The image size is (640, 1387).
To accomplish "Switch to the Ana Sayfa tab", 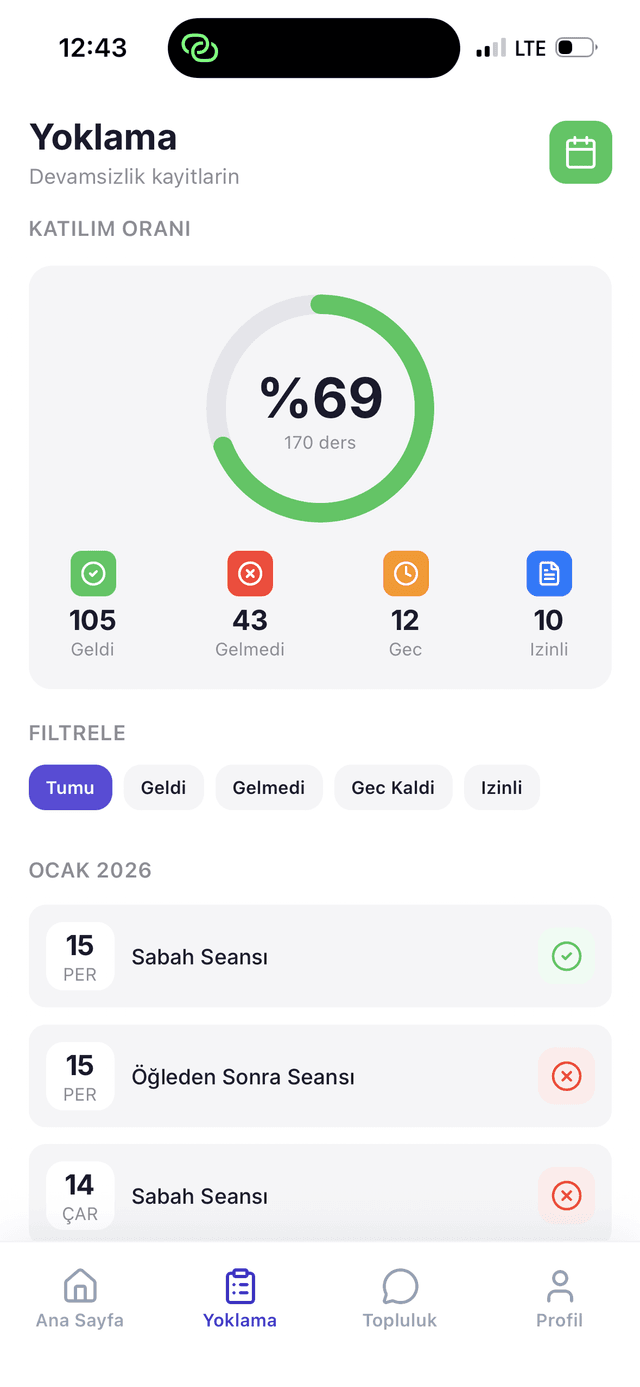I will click(79, 1297).
